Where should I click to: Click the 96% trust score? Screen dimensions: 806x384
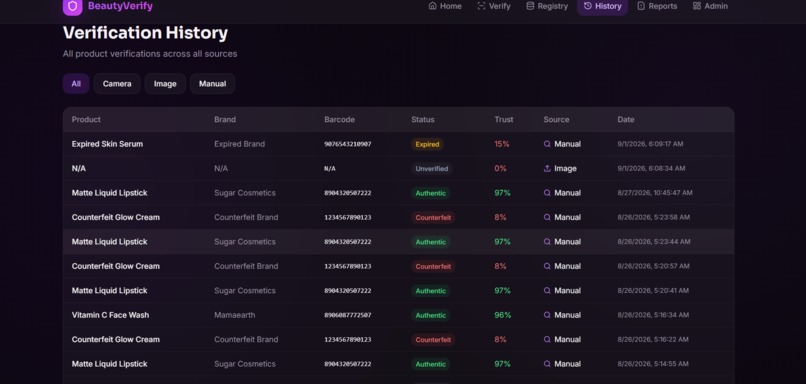coord(503,315)
